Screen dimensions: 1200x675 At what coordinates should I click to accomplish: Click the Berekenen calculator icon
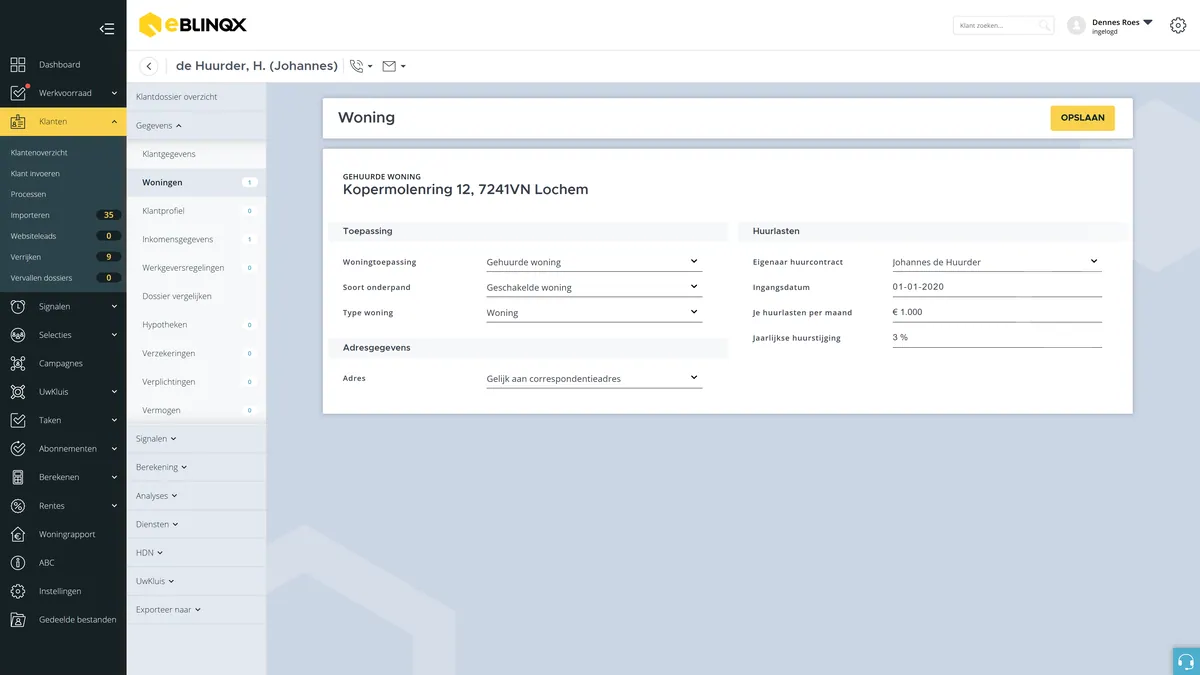click(x=18, y=477)
